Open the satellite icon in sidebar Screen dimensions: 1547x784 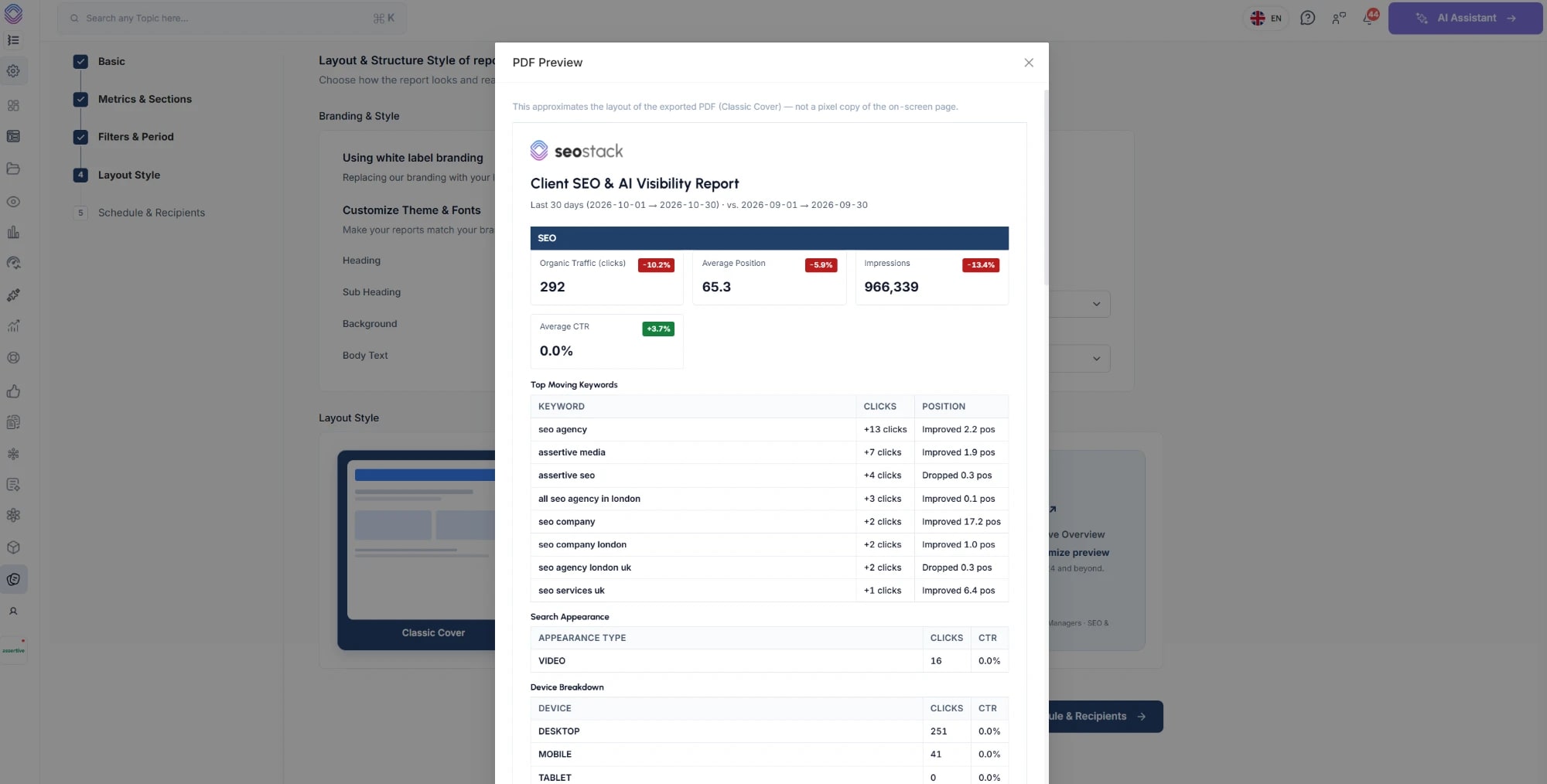pos(13,295)
